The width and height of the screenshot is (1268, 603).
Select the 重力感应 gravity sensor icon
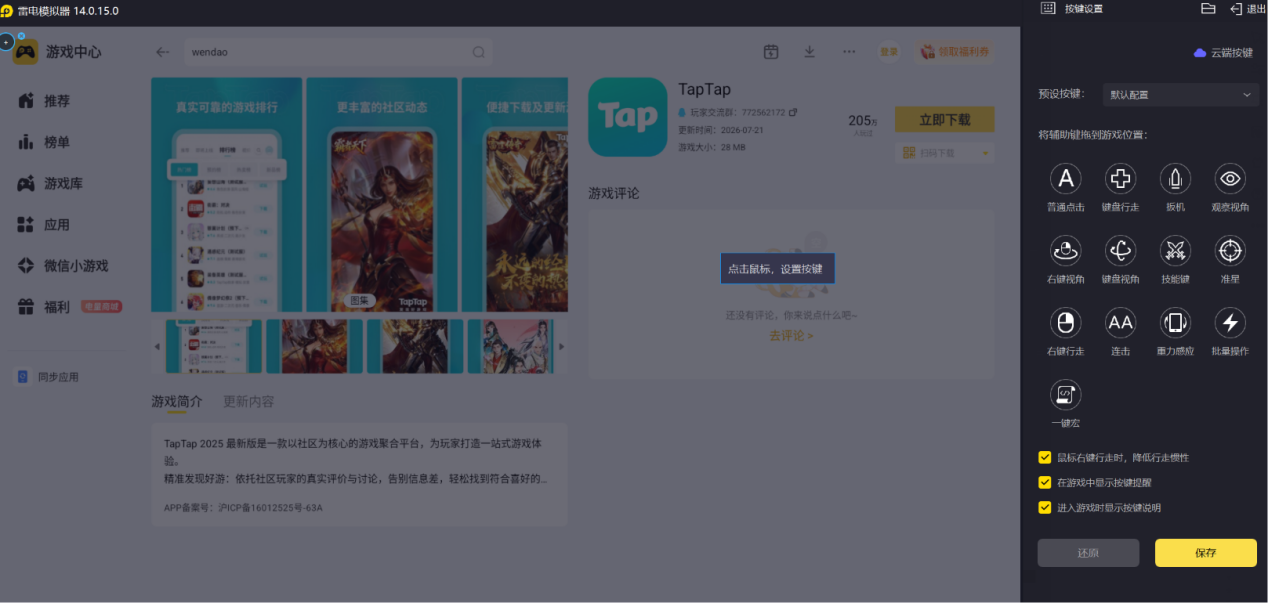[x=1175, y=323]
